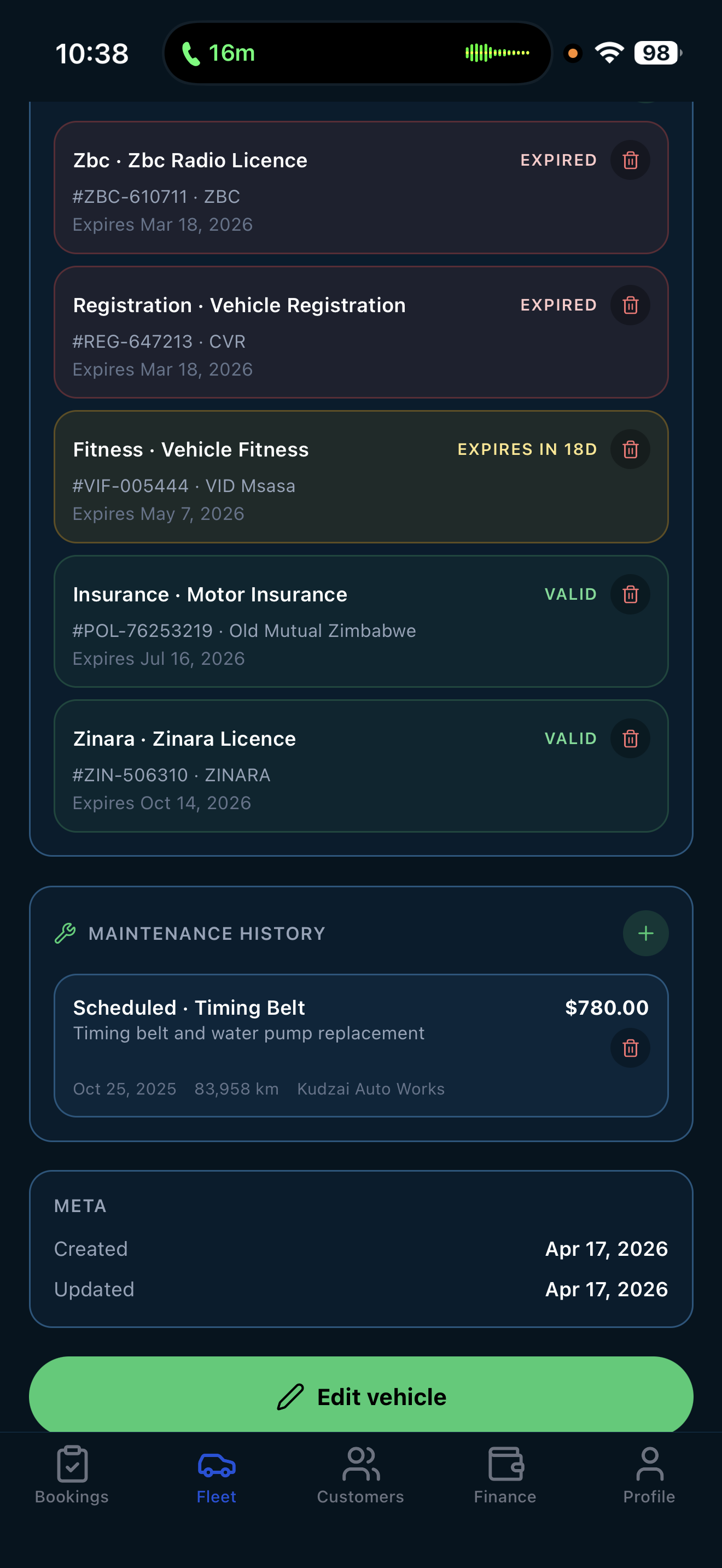The width and height of the screenshot is (722, 1568).
Task: Open the Profile tab
Action: click(649, 1476)
